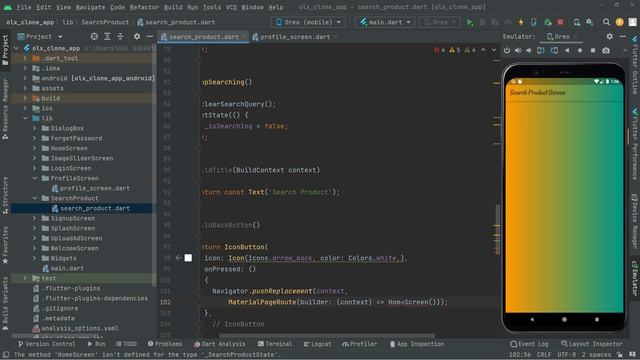The height and width of the screenshot is (360, 640).
Task: Open the Logcat tool window
Action: [317, 344]
